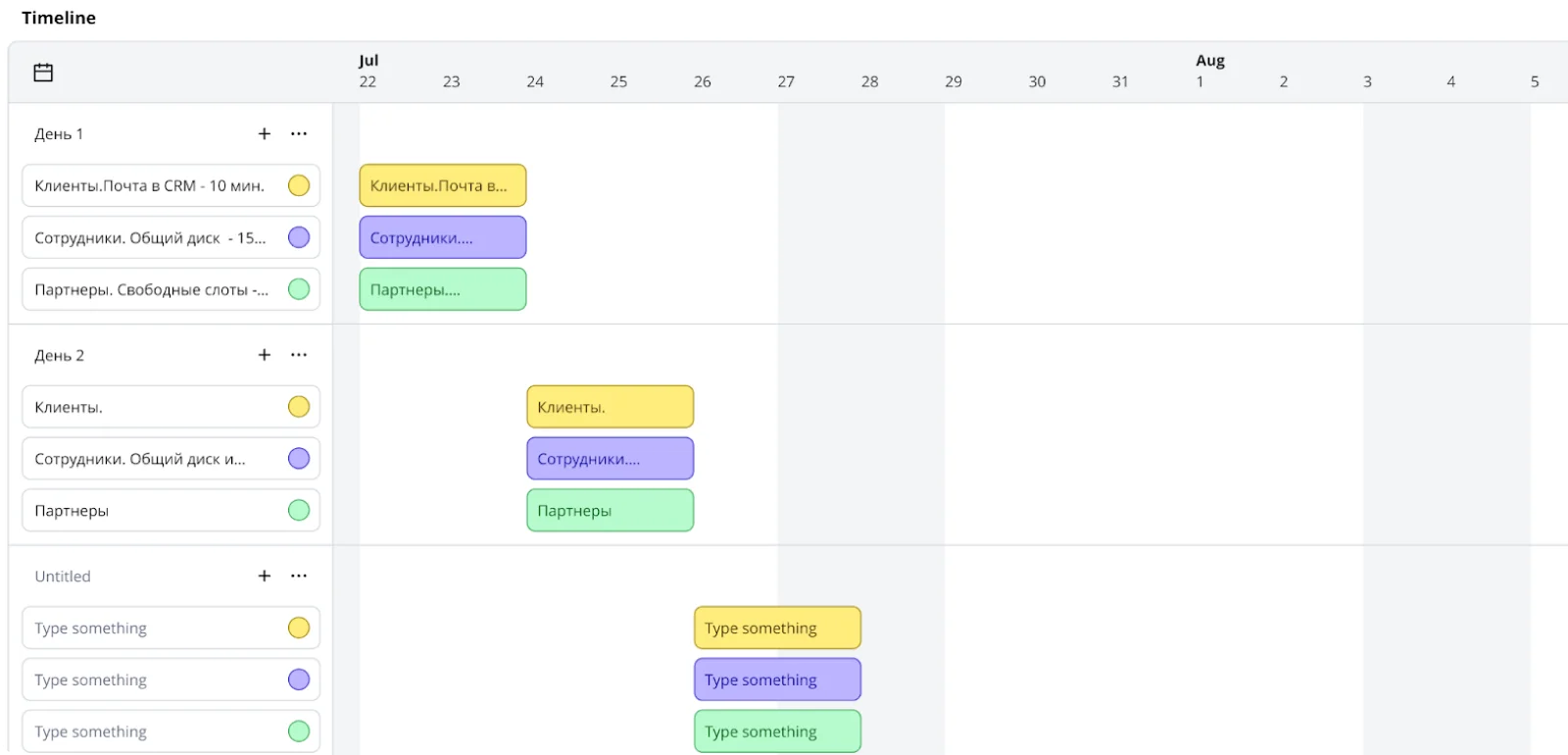Add item to День 2 group
This screenshot has width=1568, height=755.
[264, 355]
